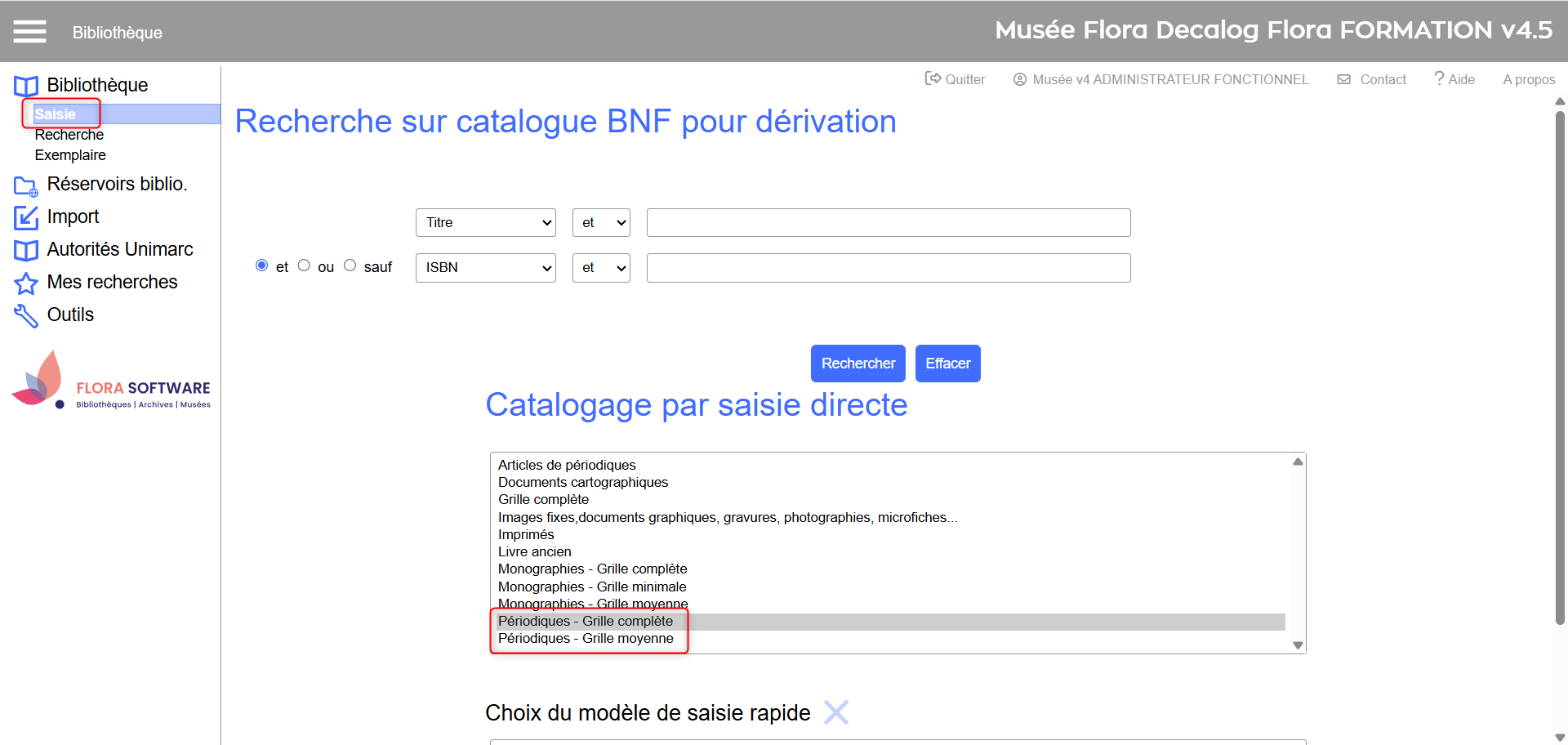The image size is (1568, 745).
Task: Click the Quitter logout icon
Action: click(x=932, y=78)
